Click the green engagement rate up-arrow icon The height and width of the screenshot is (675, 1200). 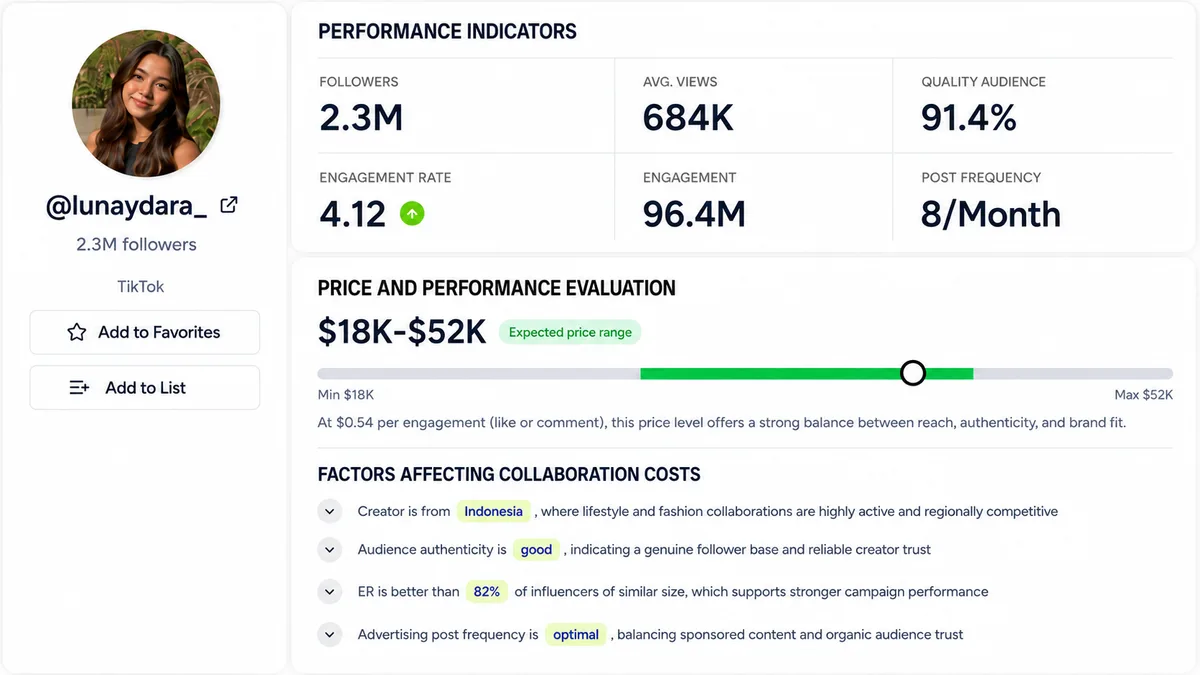click(412, 213)
